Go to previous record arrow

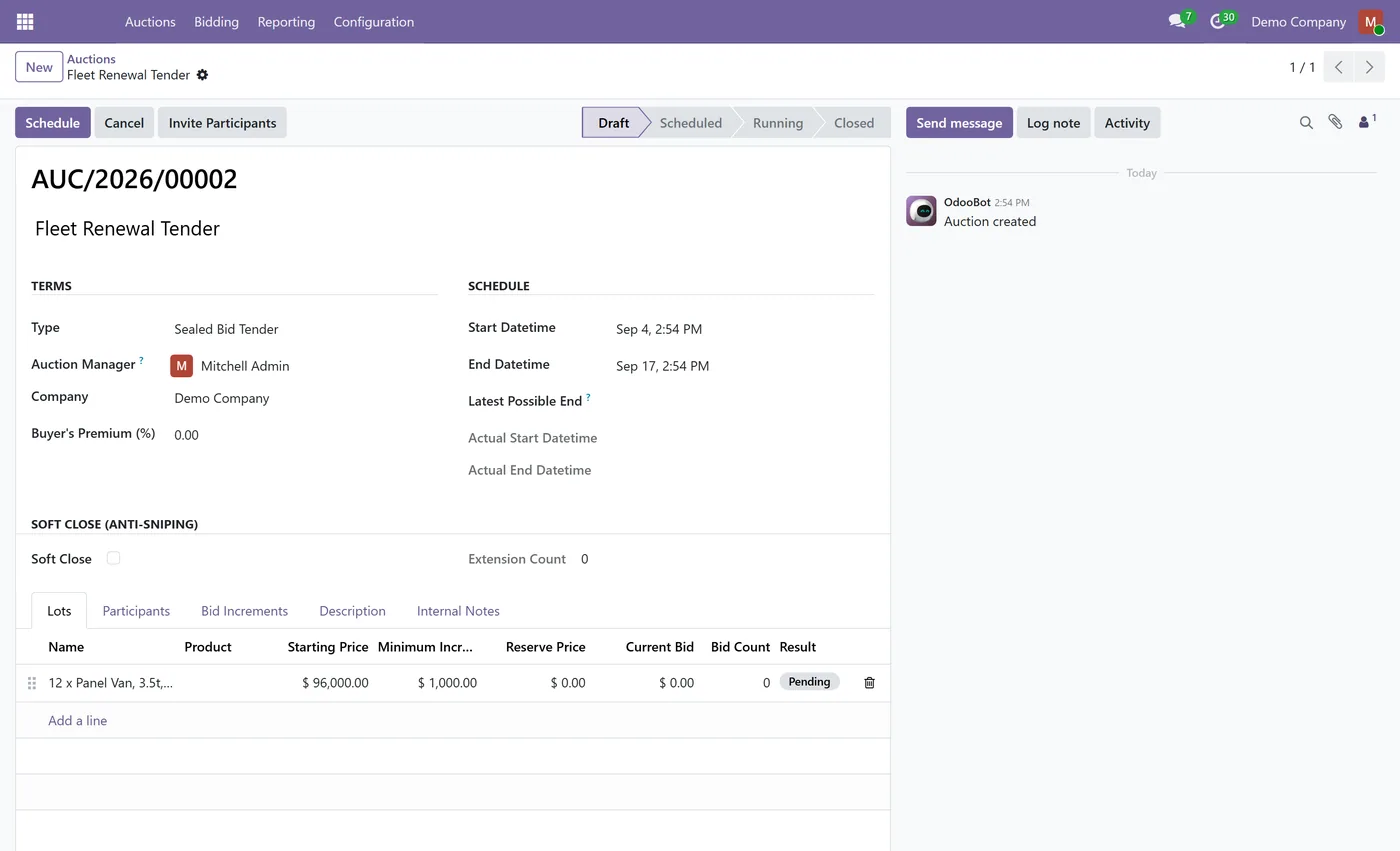1339,67
